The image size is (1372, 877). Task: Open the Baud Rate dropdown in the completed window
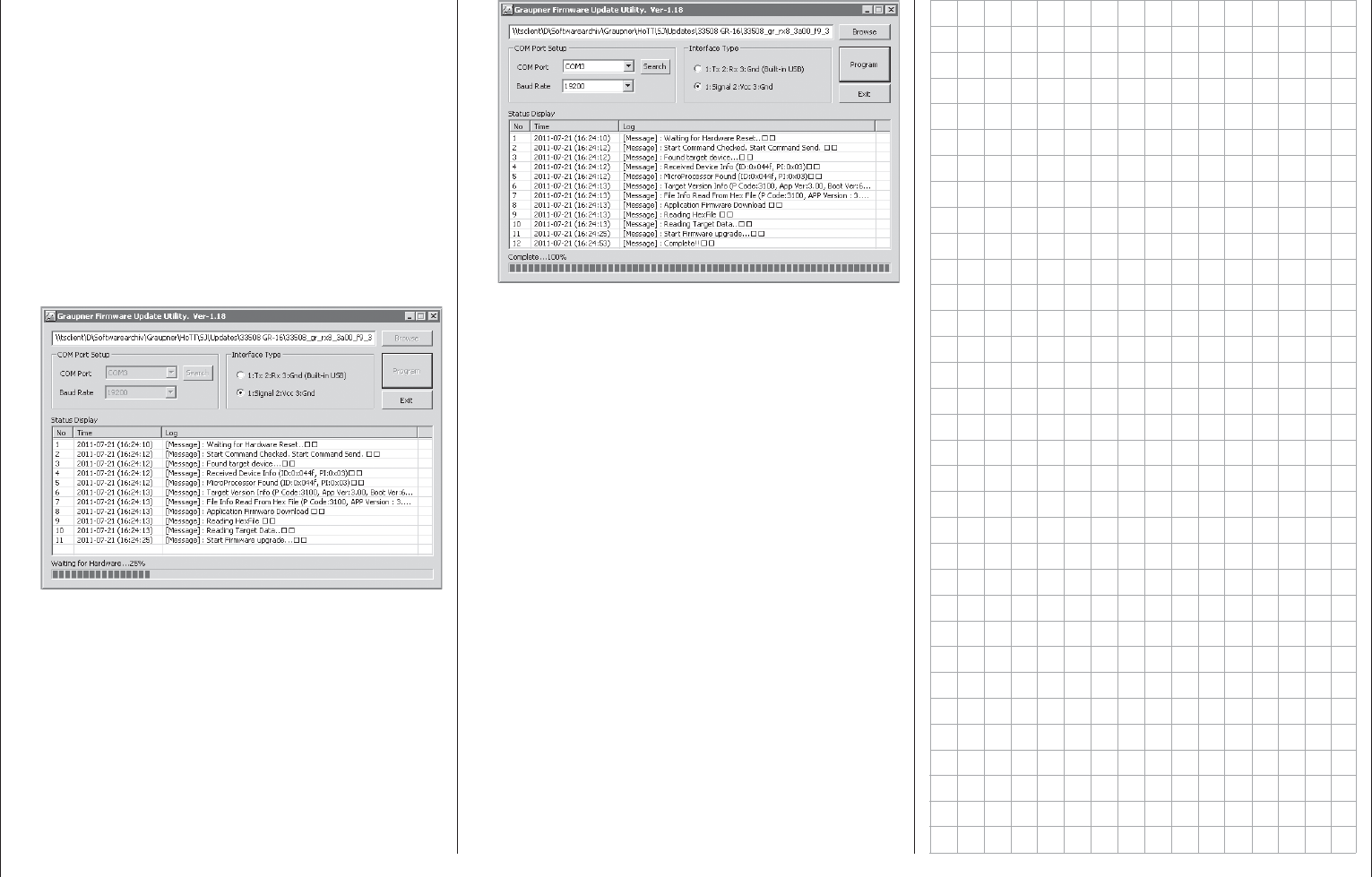point(628,86)
